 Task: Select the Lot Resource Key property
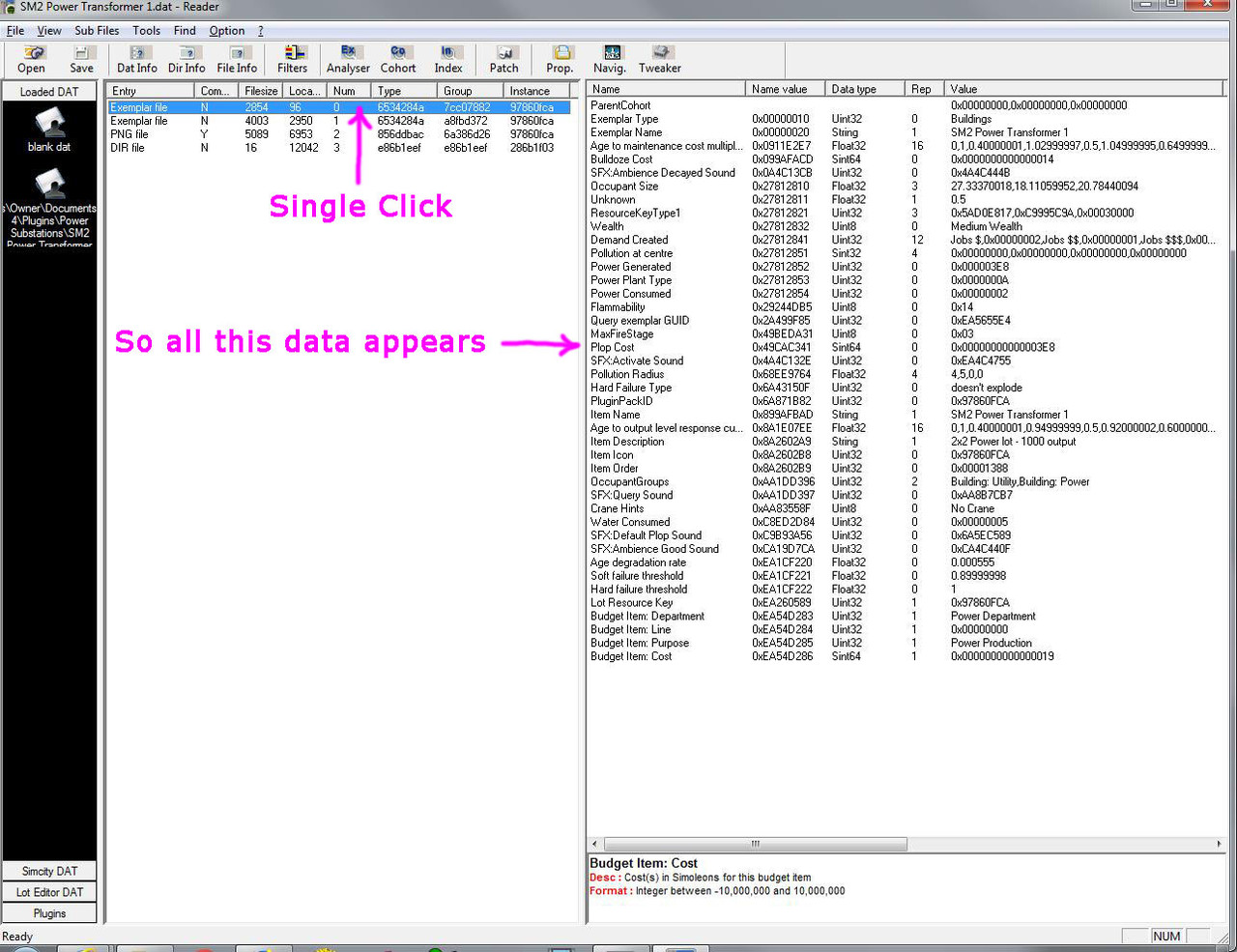click(x=906, y=602)
